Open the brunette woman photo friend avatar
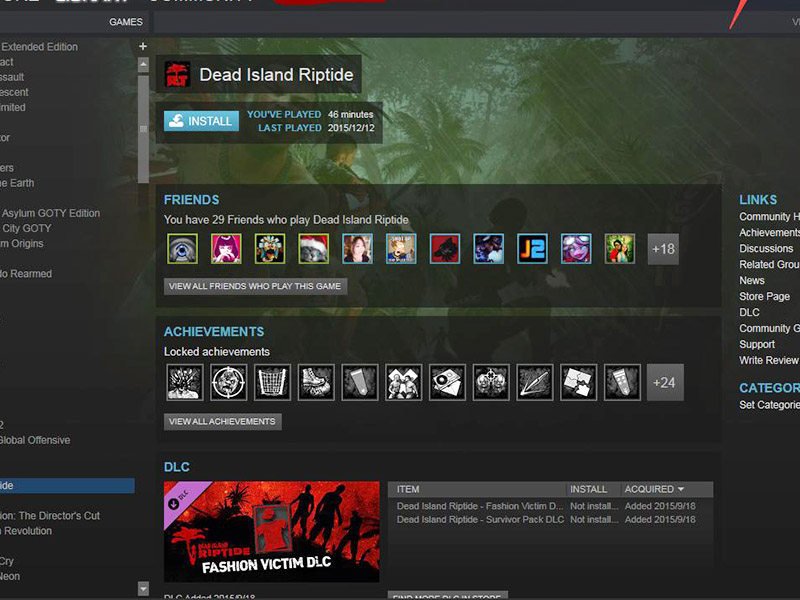Viewport: 800px width, 600px height. [x=358, y=248]
